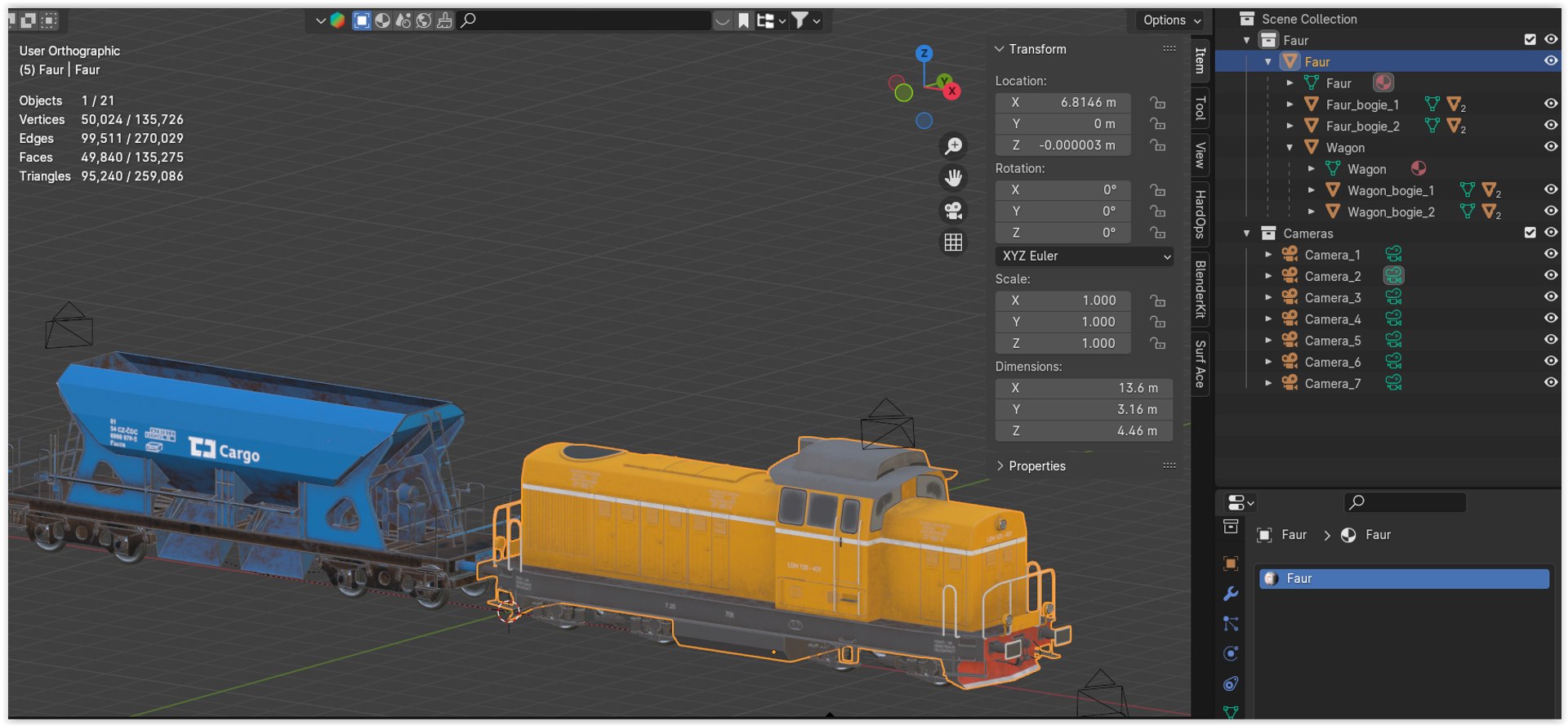Click the Location X value field
The width and height of the screenshot is (1568, 726).
[x=1062, y=103]
